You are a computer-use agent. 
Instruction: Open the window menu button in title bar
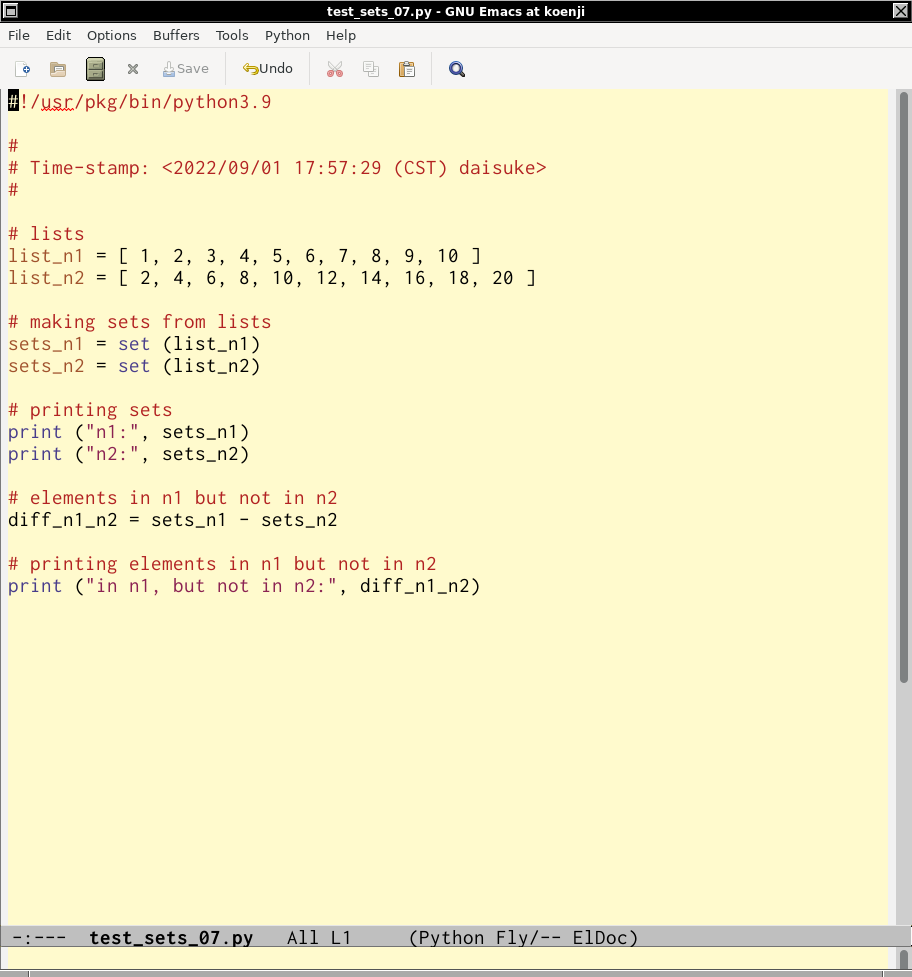click(x=11, y=10)
